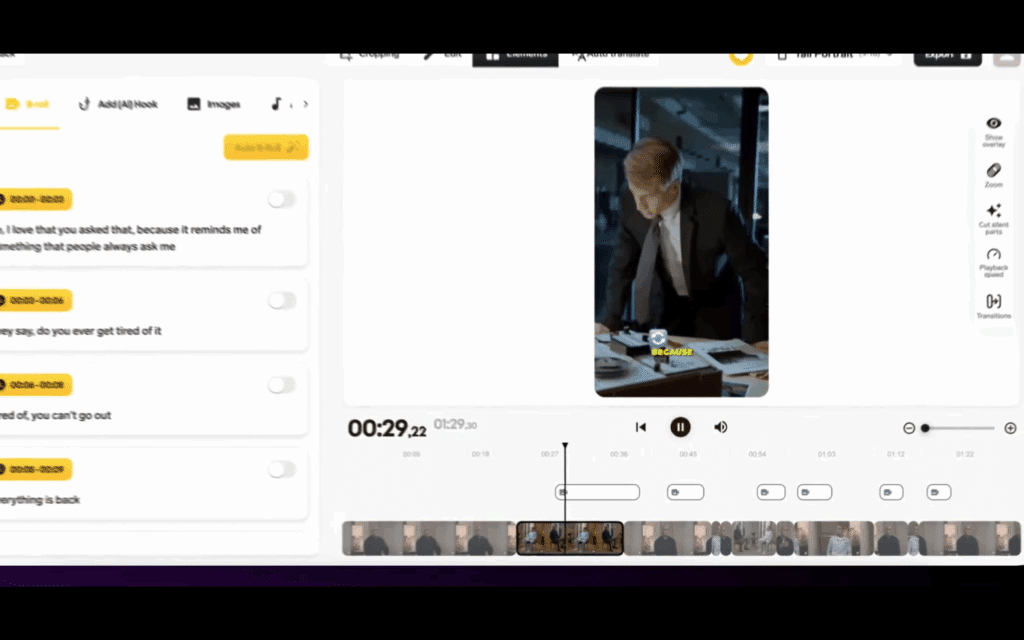Click the highlighted video segment in timeline strip
The image size is (1024, 640).
pyautogui.click(x=569, y=538)
